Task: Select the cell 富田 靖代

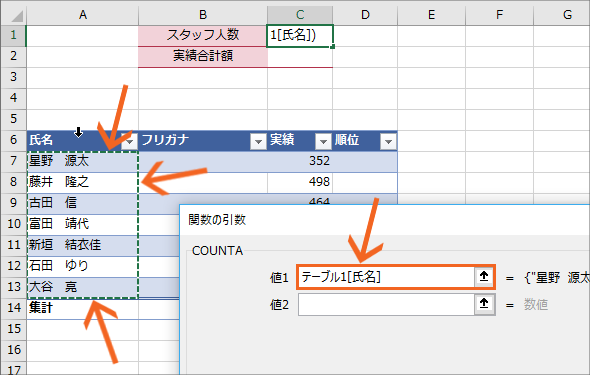Action: (x=82, y=224)
